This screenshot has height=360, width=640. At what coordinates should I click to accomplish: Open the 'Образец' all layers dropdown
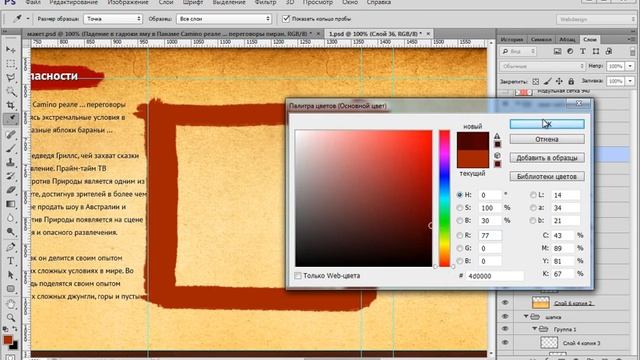point(224,19)
